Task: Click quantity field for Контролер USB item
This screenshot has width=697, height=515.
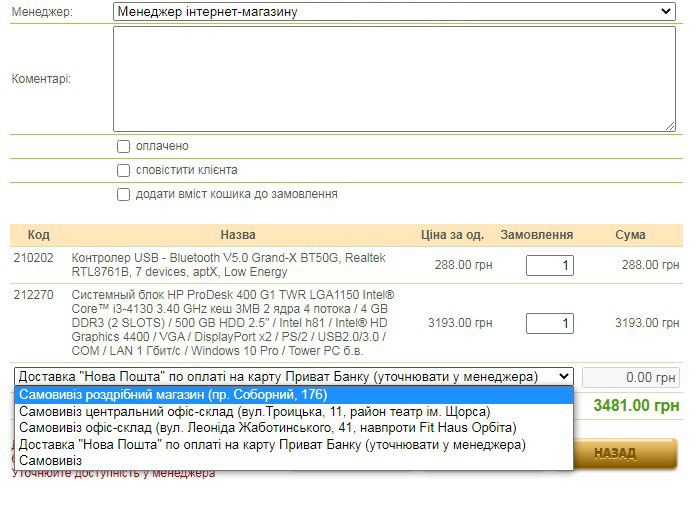Action: tap(549, 266)
